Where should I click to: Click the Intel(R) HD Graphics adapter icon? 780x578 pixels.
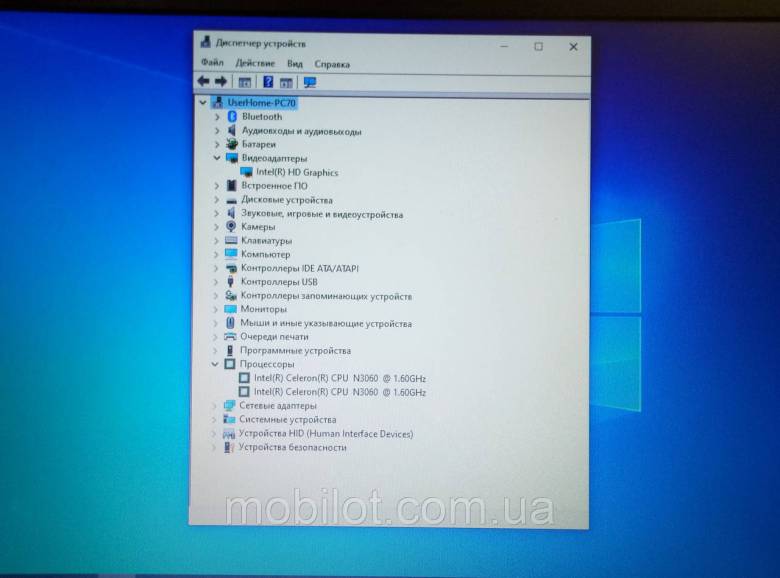(246, 172)
